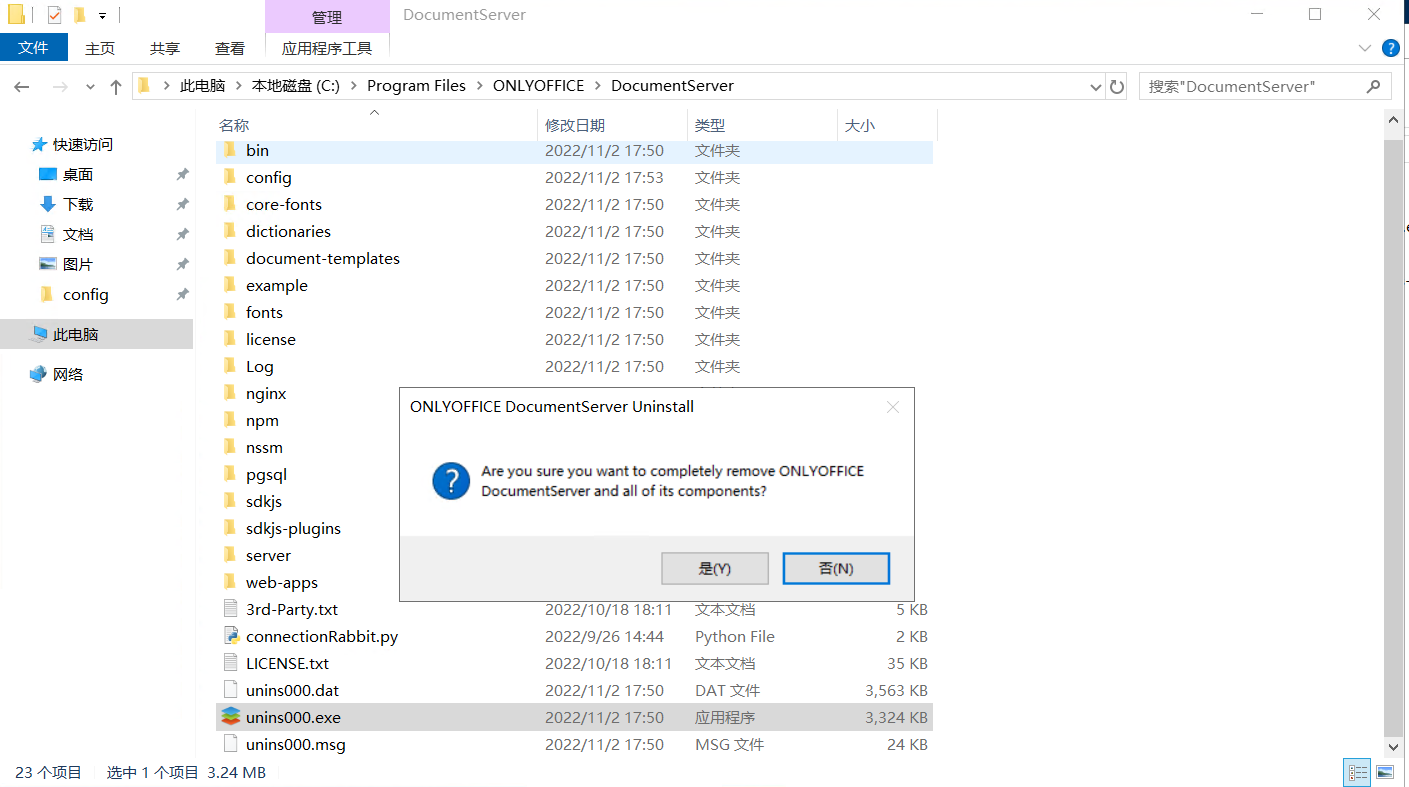Viewport: 1409px width, 787px height.
Task: Click the blue question mark icon in dialog
Action: coord(451,481)
